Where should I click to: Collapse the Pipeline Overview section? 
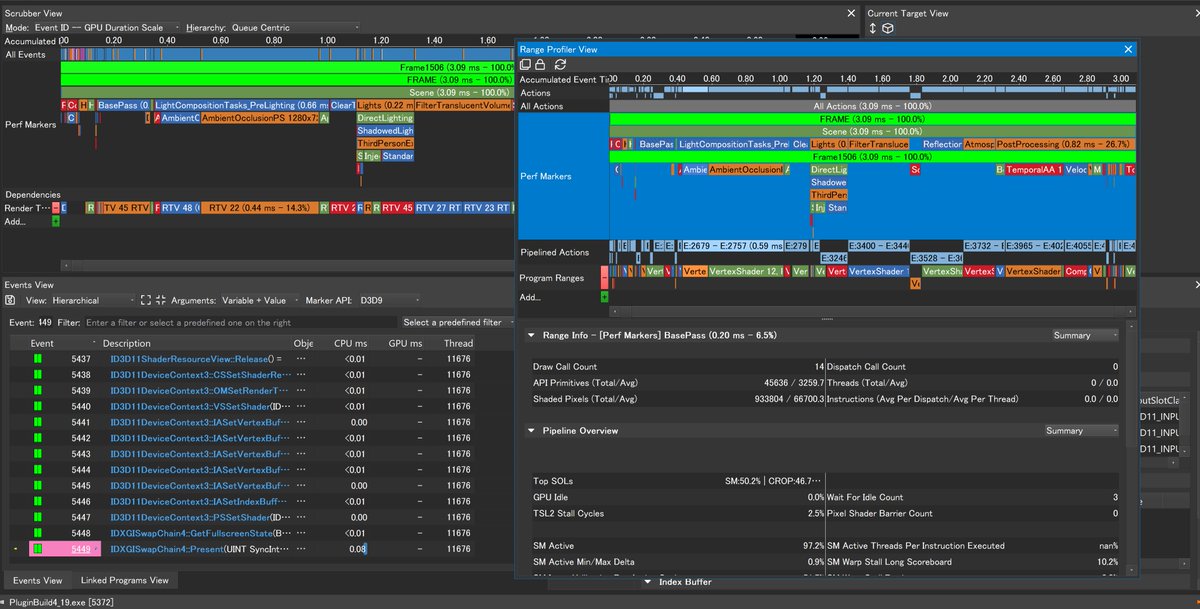pos(531,430)
